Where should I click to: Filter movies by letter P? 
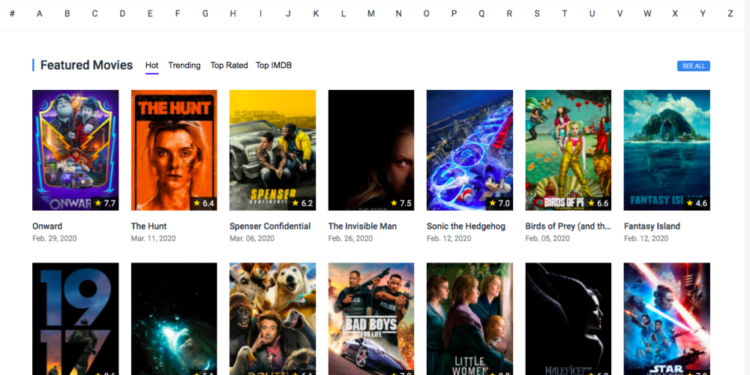click(454, 13)
